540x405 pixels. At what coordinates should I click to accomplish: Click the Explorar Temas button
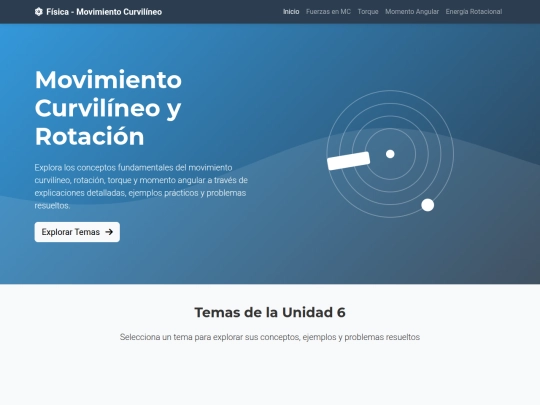77,232
